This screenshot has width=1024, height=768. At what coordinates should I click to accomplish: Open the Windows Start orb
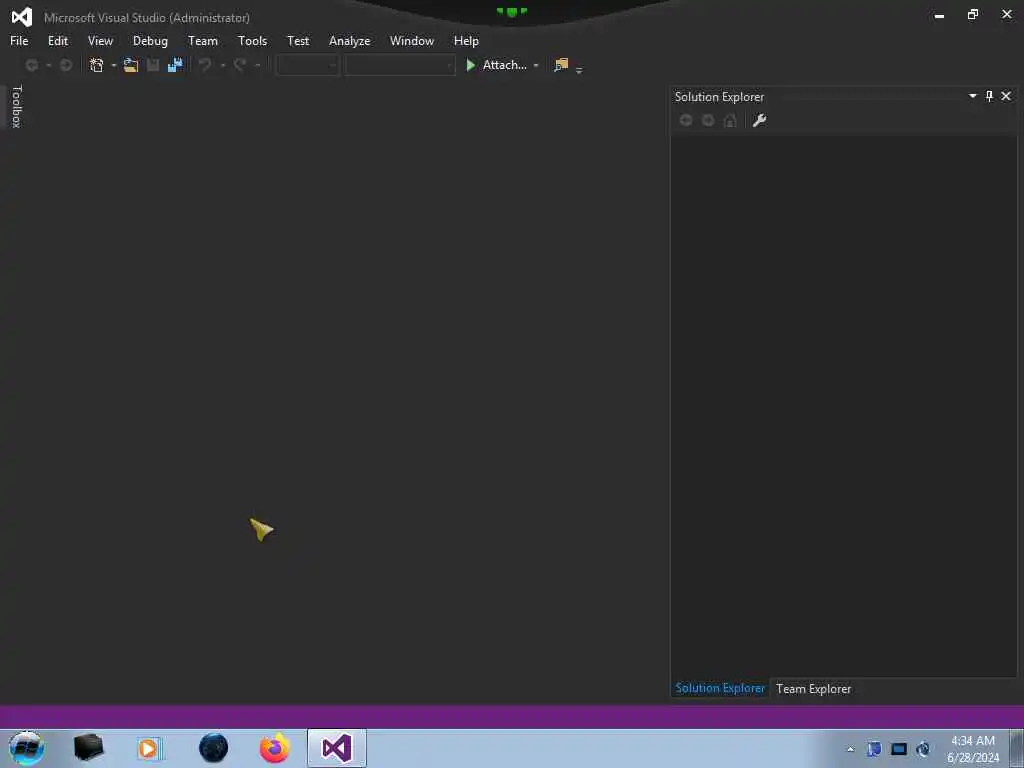pos(27,748)
